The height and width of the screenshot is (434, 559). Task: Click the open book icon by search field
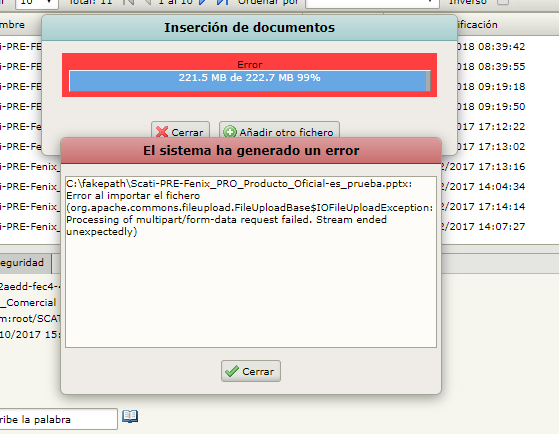[130, 416]
